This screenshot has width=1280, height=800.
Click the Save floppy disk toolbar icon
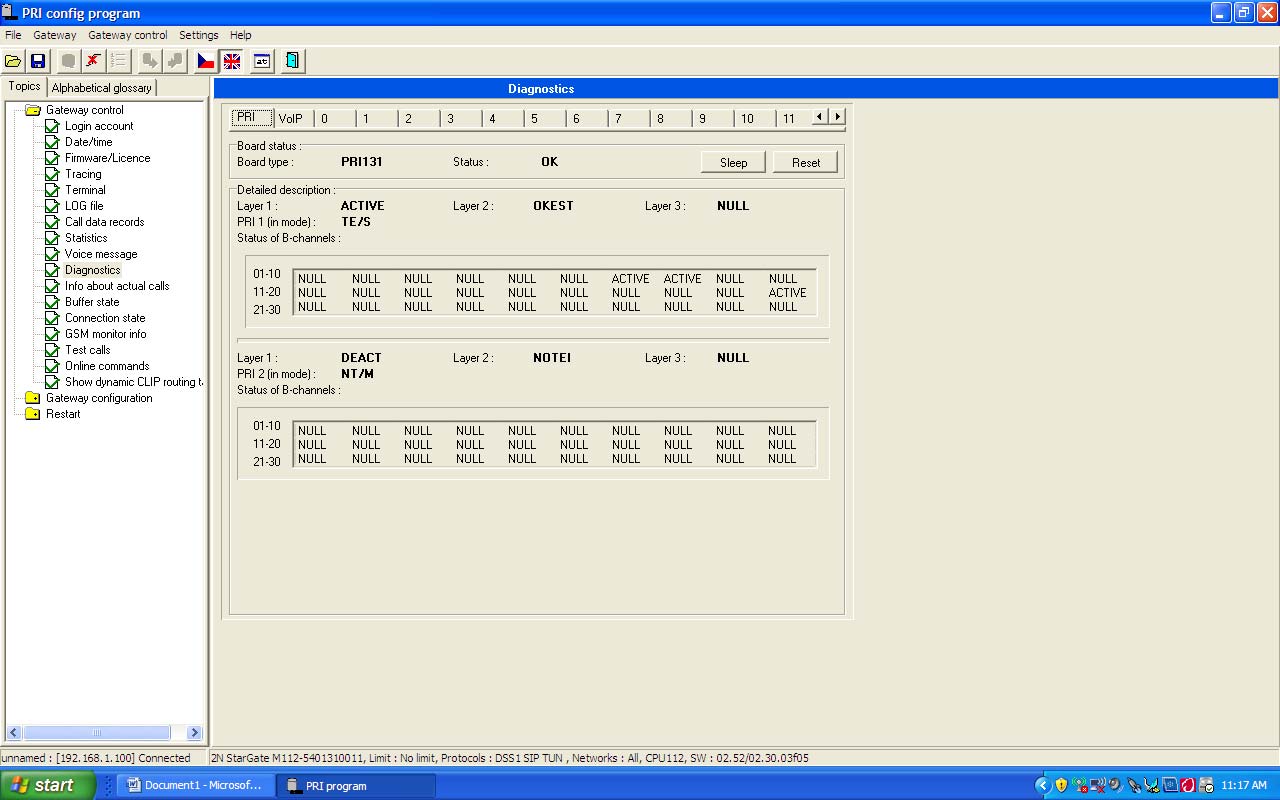click(38, 61)
